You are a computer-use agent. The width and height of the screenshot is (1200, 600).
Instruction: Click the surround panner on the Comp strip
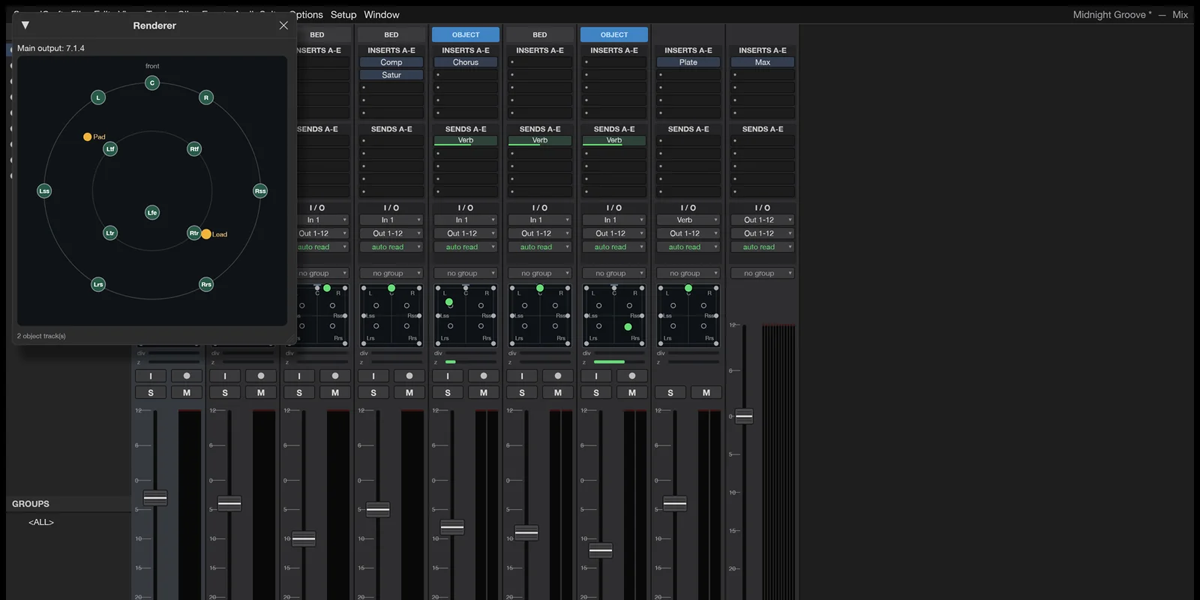(x=391, y=315)
